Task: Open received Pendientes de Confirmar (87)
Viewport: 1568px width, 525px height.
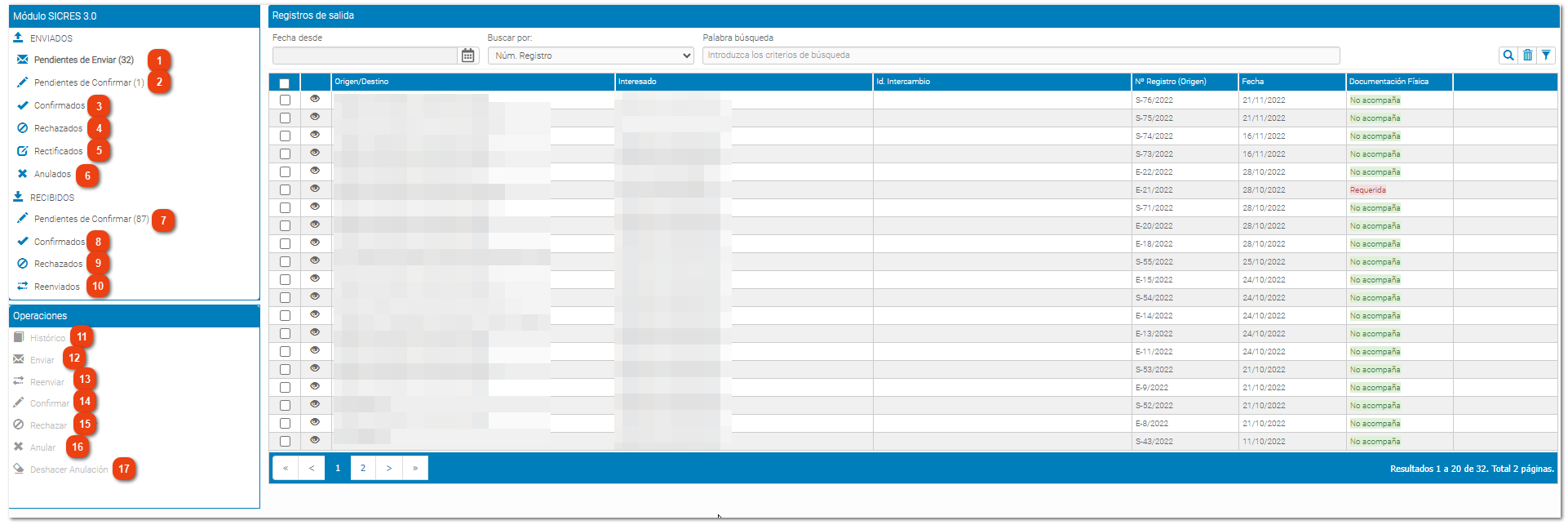Action: [x=91, y=219]
